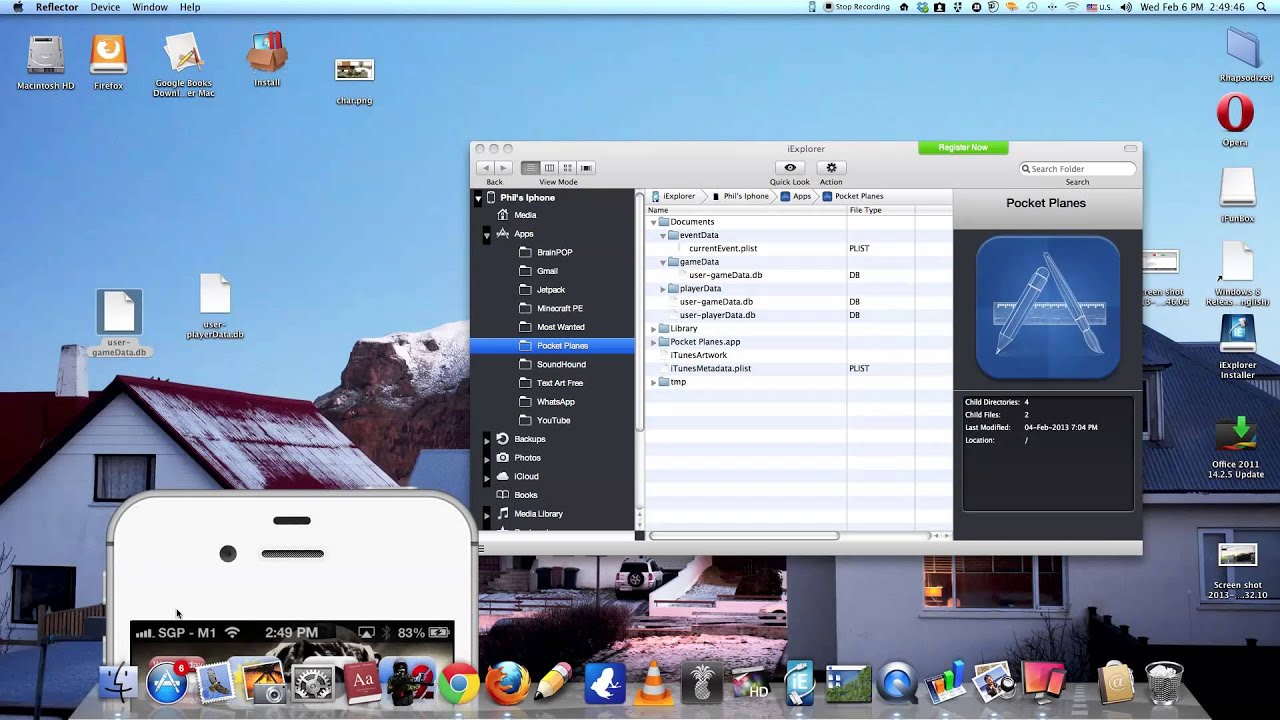The width and height of the screenshot is (1280, 720).
Task: Switch to icon grid view mode
Action: pyautogui.click(x=567, y=168)
